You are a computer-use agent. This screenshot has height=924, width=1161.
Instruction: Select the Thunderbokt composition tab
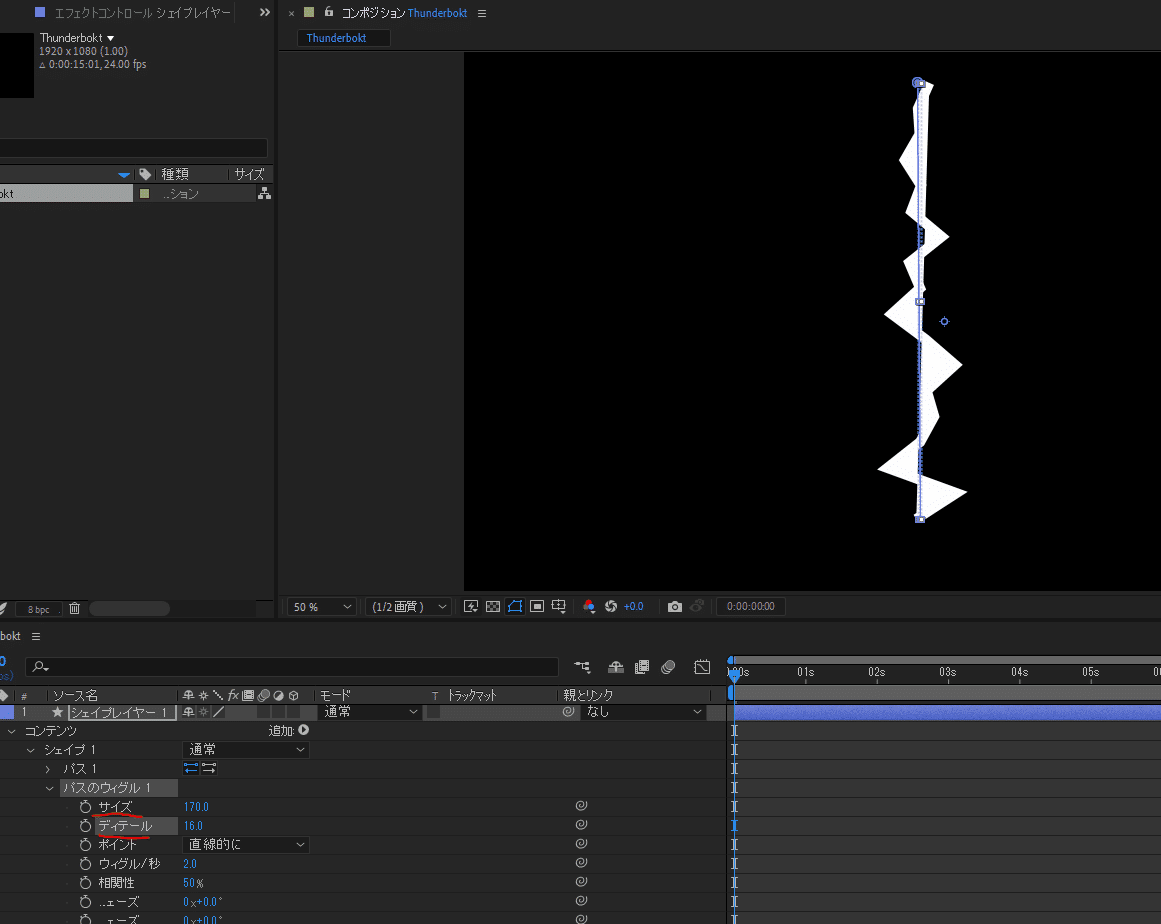click(337, 38)
